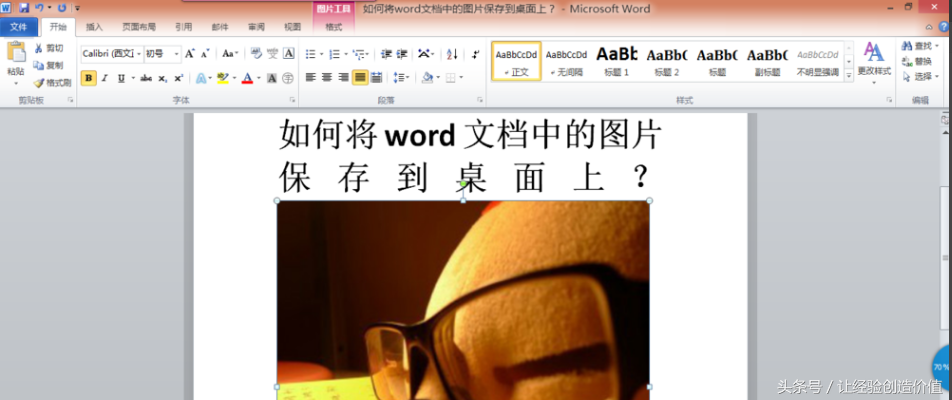Image resolution: width=952 pixels, height=400 pixels.
Task: Toggle Underline formatting
Action: tap(121, 78)
